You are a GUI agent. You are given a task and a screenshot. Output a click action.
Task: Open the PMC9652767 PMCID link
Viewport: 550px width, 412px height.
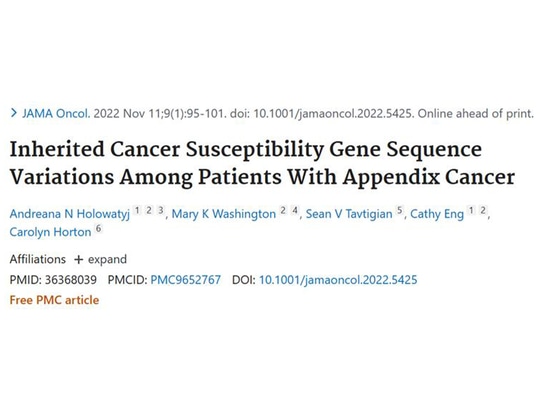coord(186,280)
